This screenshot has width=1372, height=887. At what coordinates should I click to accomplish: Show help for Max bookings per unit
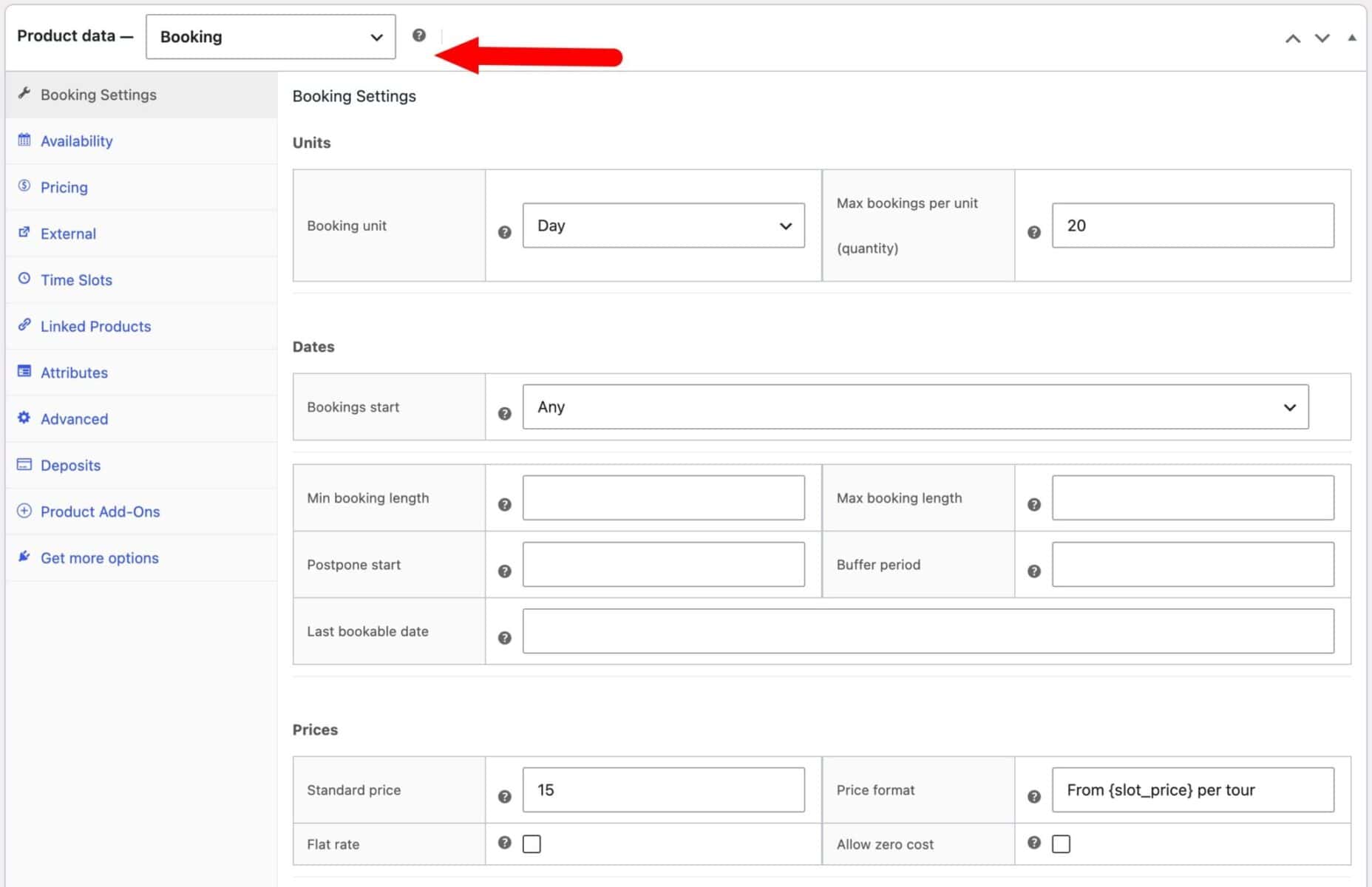(1034, 232)
